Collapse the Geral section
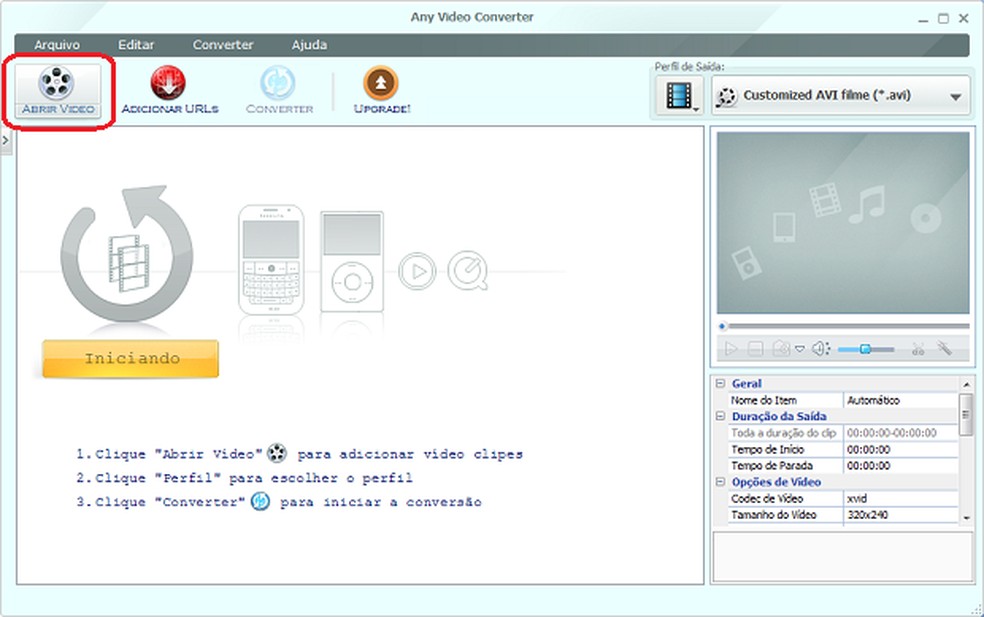 (720, 383)
